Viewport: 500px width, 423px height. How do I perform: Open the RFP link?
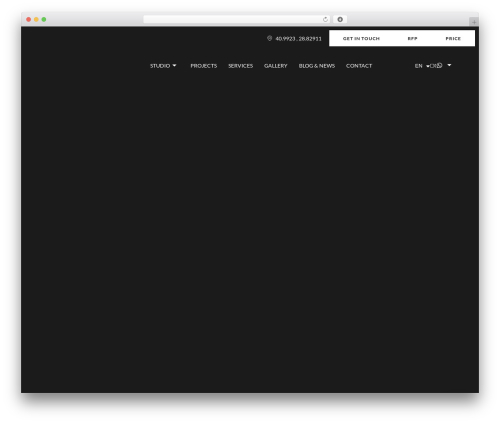pos(412,39)
